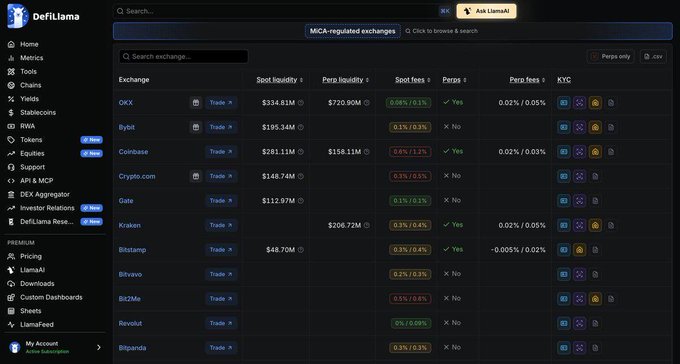The image size is (680, 364).
Task: Click the LlamaFeed pulse icon
Action: [x=11, y=325]
